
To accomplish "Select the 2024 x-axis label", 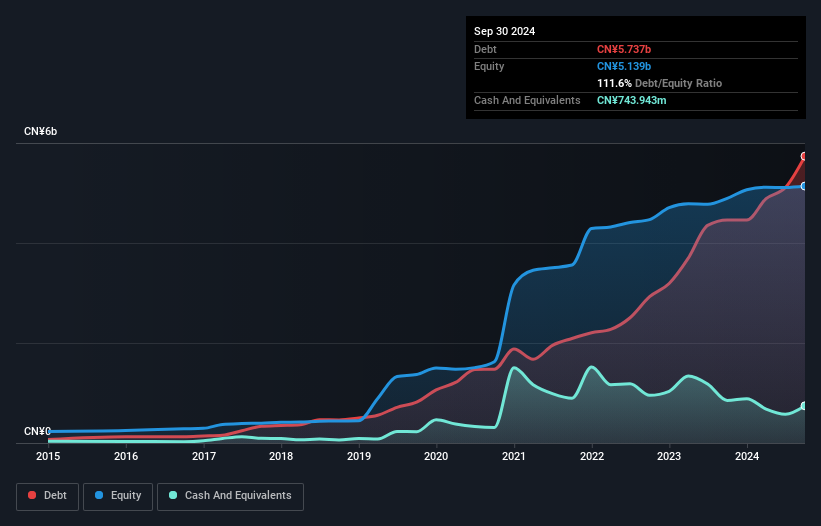I will pos(747,456).
